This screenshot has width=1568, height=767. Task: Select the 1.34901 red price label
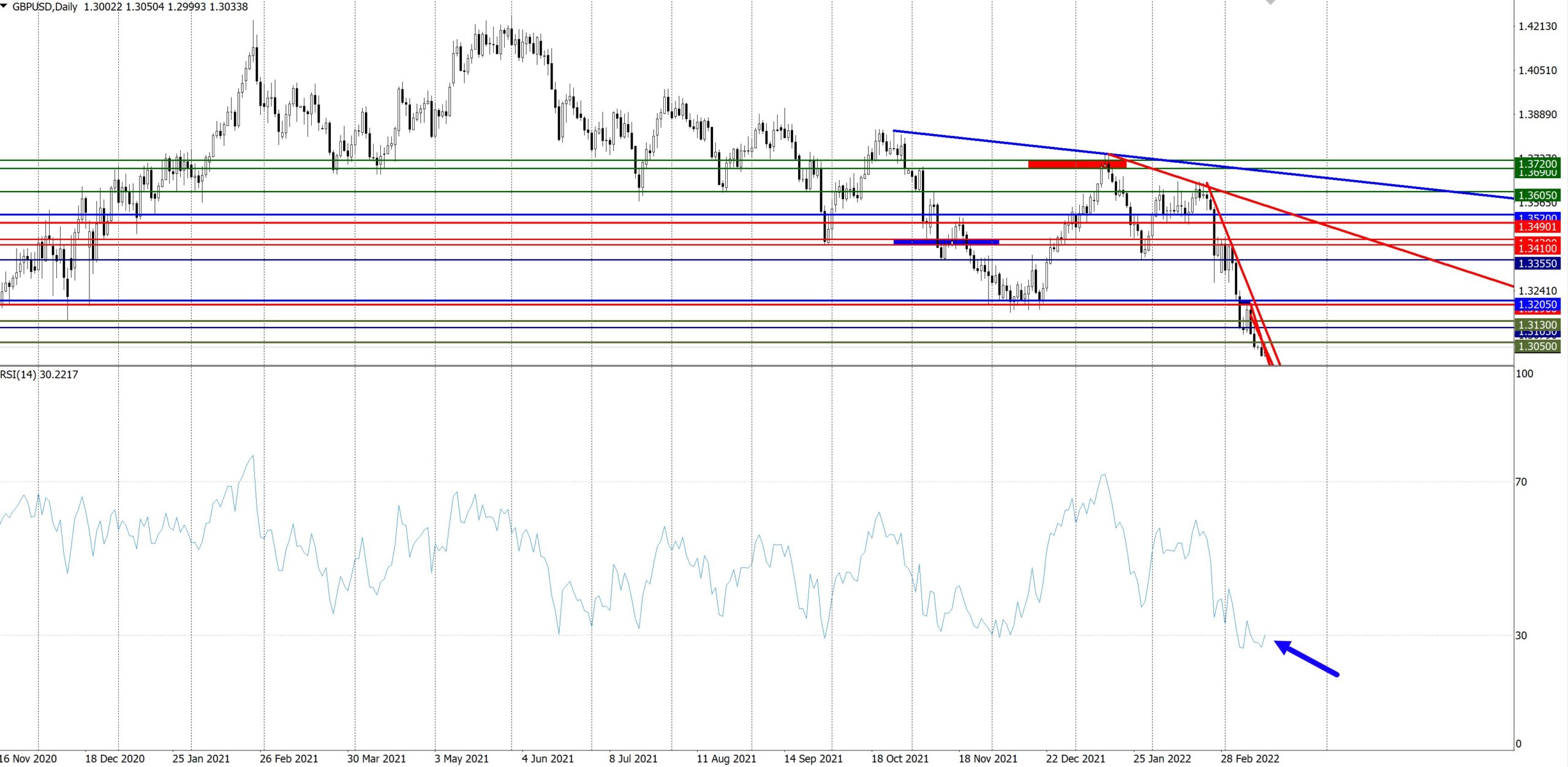tap(1537, 227)
